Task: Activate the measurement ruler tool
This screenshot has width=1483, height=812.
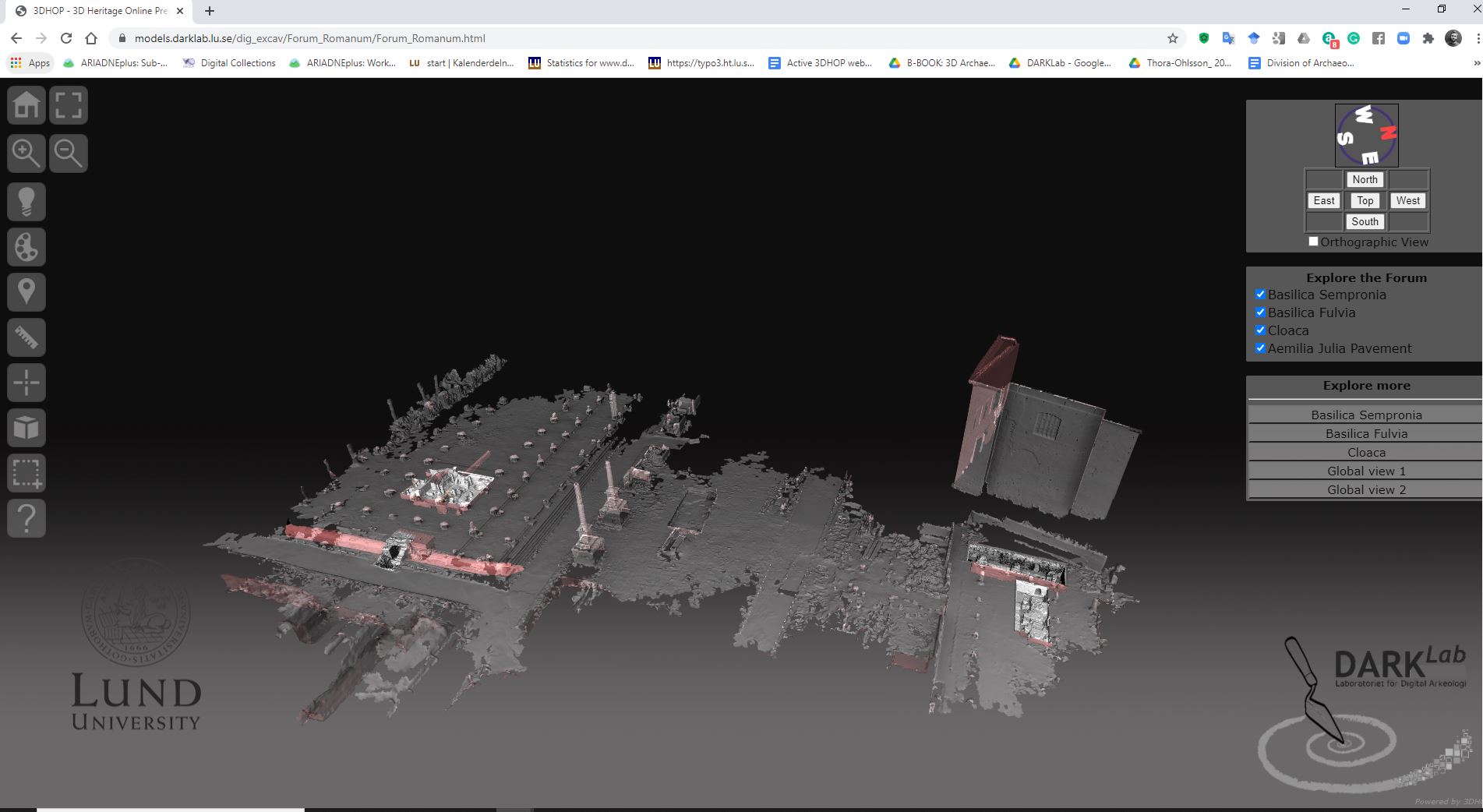Action: (x=26, y=337)
